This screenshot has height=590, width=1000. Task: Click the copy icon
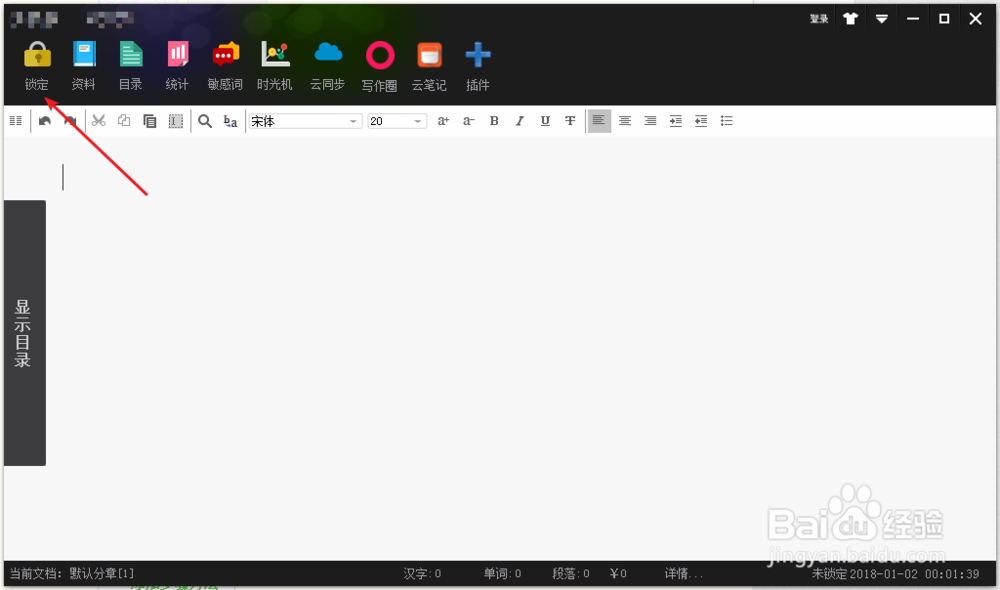pos(124,121)
